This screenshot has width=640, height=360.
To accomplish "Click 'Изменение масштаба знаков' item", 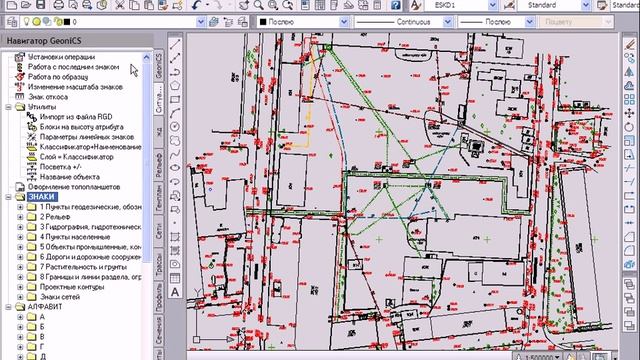I will pyautogui.click(x=75, y=87).
